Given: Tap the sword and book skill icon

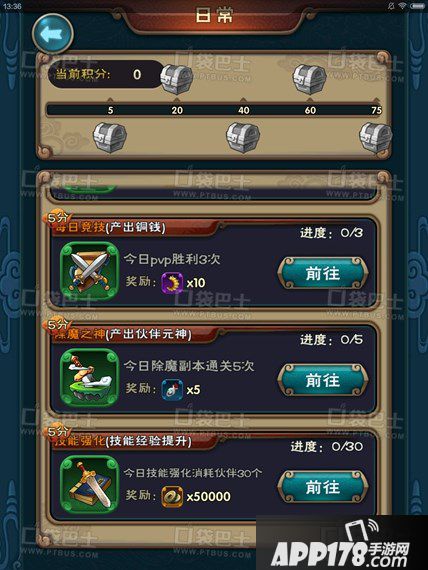Looking at the screenshot, I should pos(89,485).
